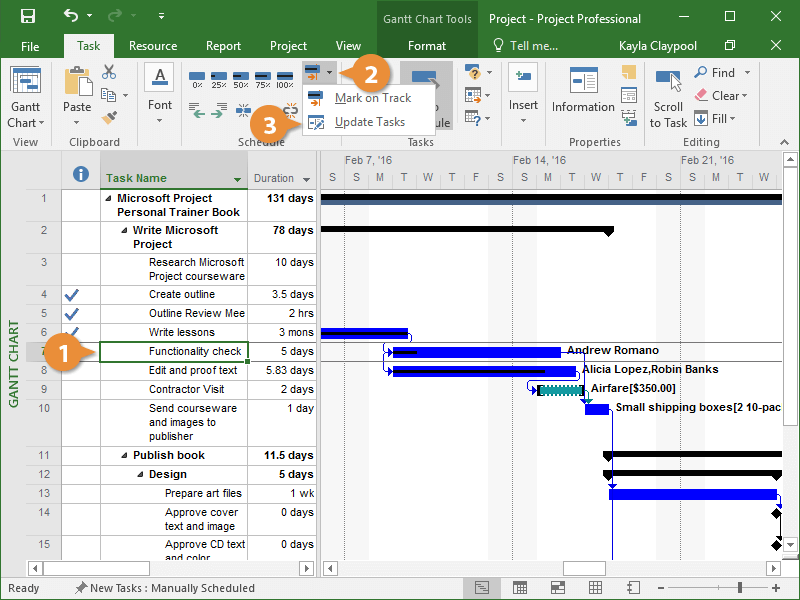Switch to Gantt Chart view in status bar
The image size is (800, 600).
pyautogui.click(x=482, y=588)
